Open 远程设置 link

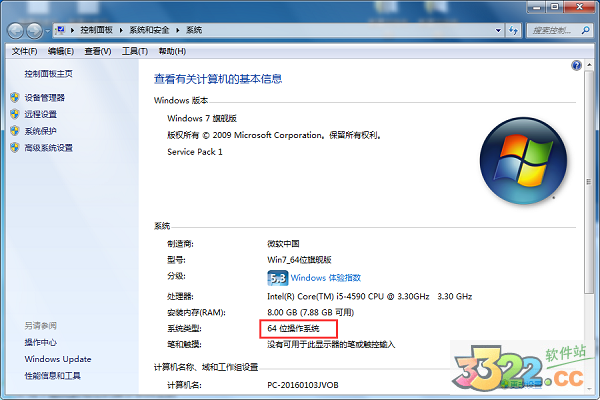pyautogui.click(x=41, y=114)
